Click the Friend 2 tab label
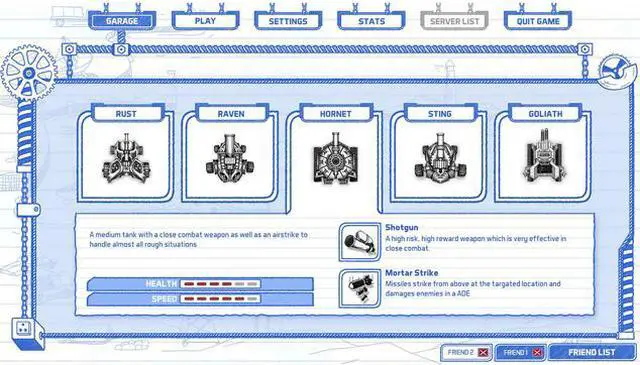The width and height of the screenshot is (640, 365). (460, 352)
